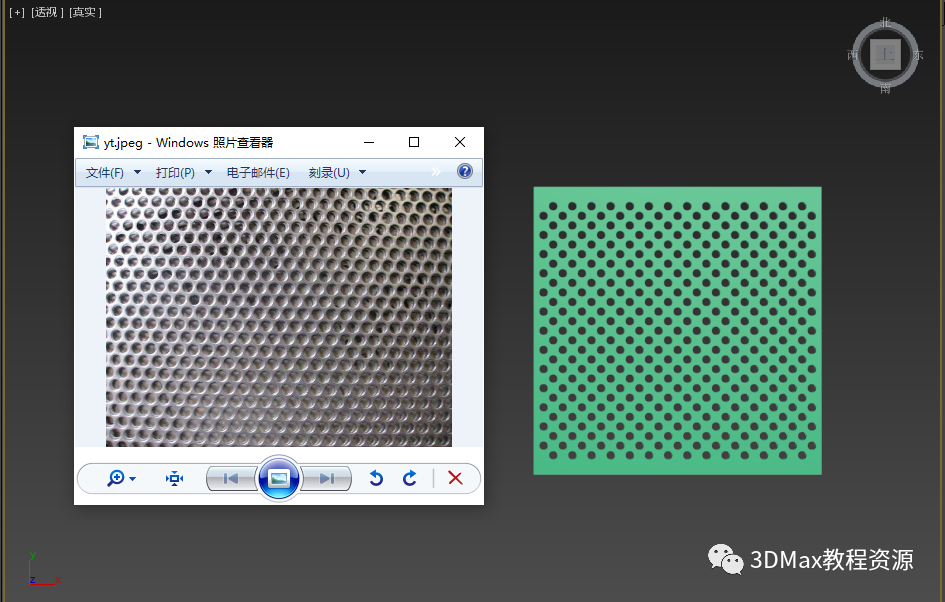Image resolution: width=945 pixels, height=602 pixels.
Task: Expand the zoom magnifier dropdown arrow
Action: click(x=133, y=479)
